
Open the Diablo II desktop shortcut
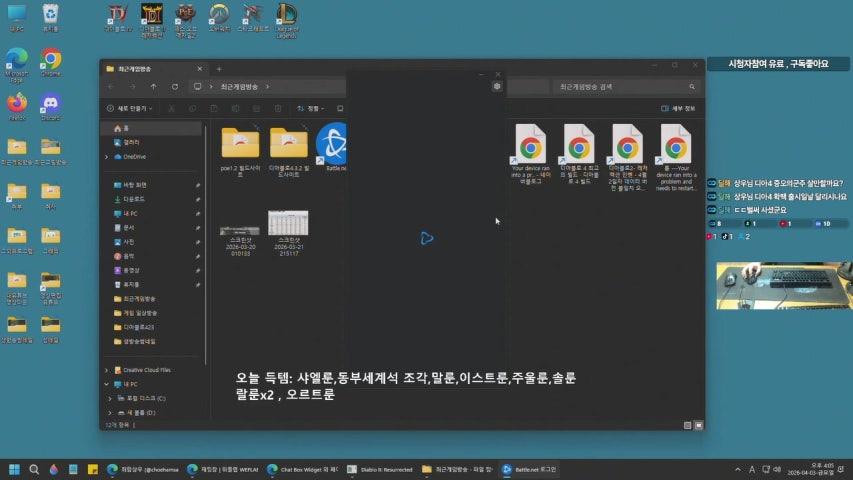152,21
